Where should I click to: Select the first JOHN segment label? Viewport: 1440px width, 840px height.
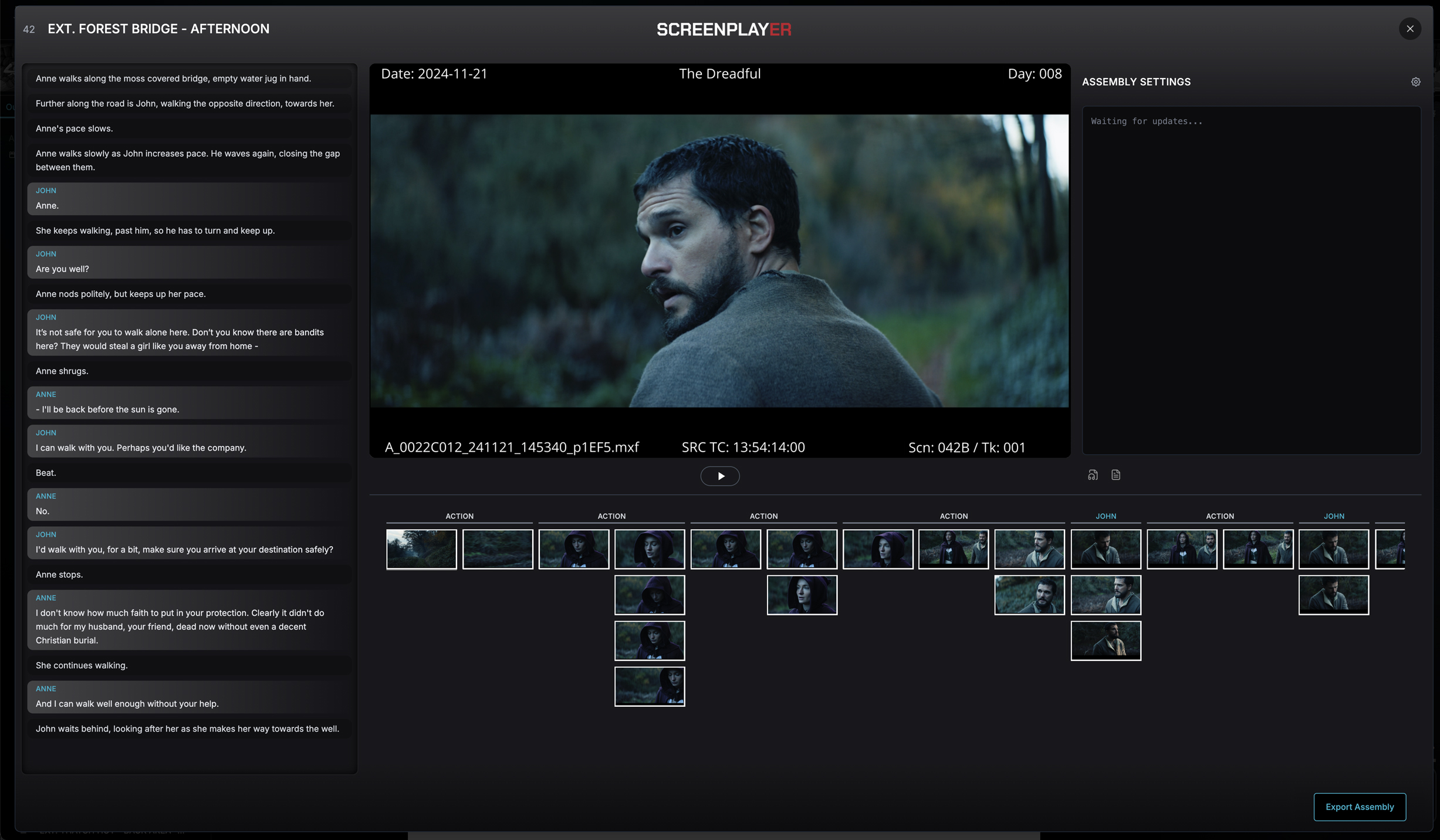coord(1106,516)
